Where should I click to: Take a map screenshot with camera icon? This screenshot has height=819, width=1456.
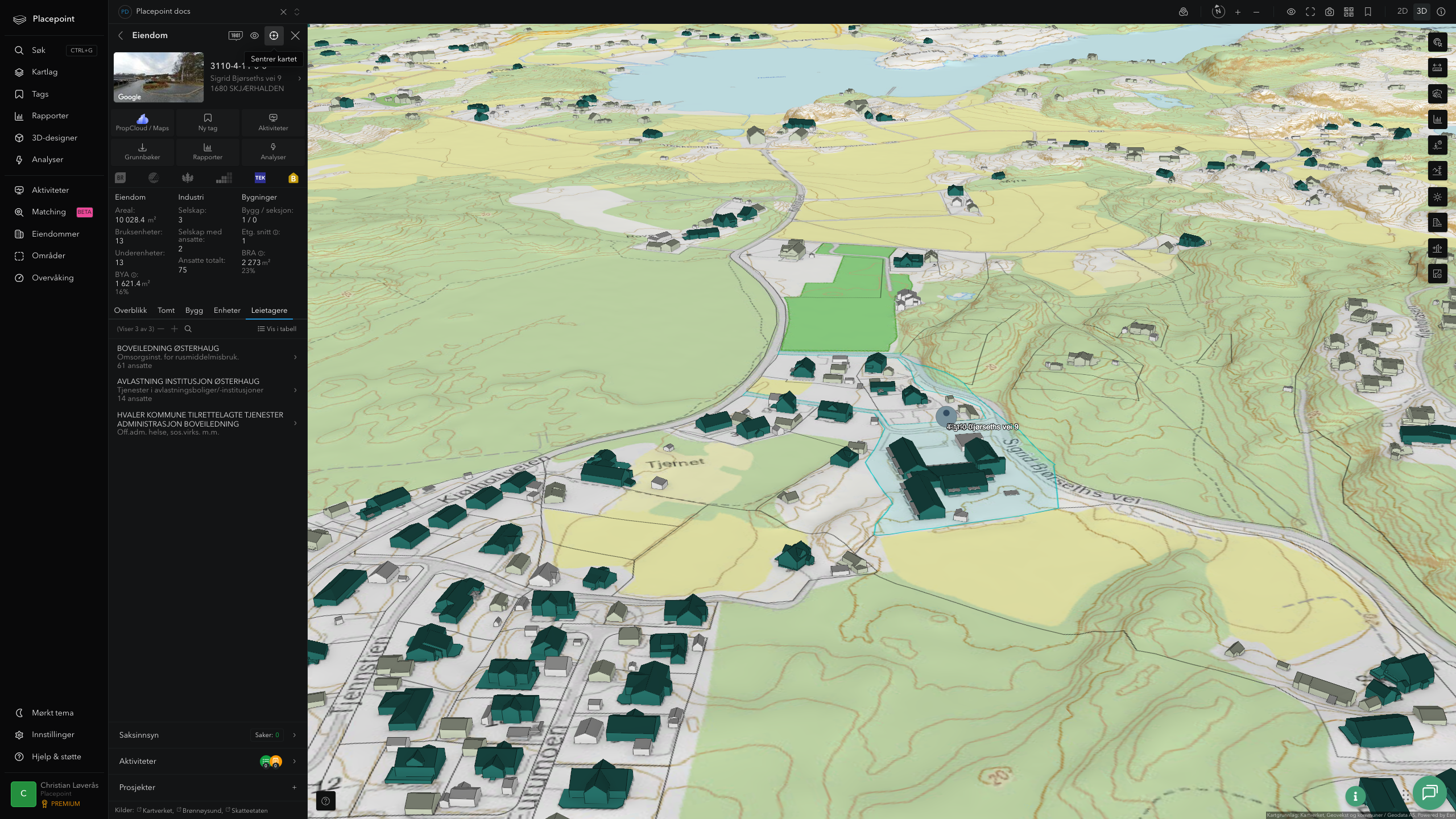coord(1329,12)
